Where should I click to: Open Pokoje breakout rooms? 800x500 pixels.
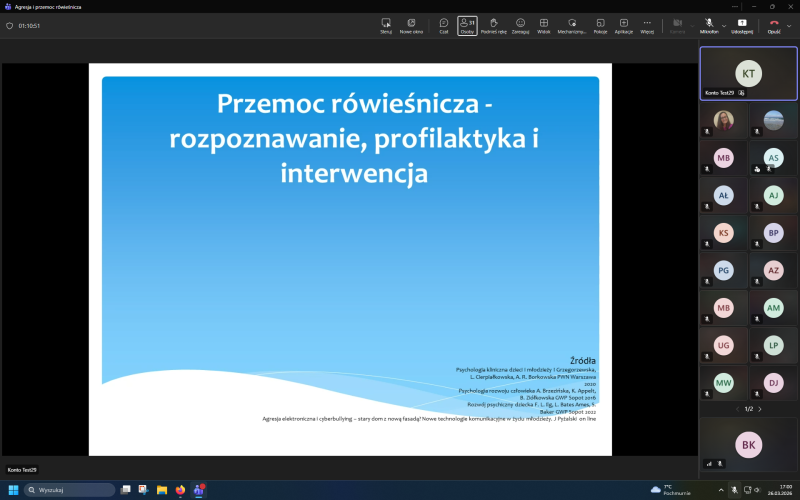click(600, 25)
